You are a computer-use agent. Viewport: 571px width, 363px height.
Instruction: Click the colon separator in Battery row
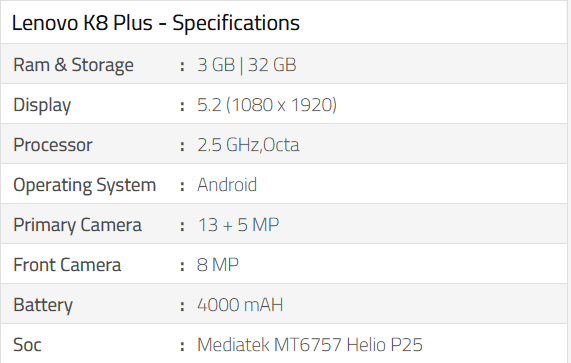point(182,306)
